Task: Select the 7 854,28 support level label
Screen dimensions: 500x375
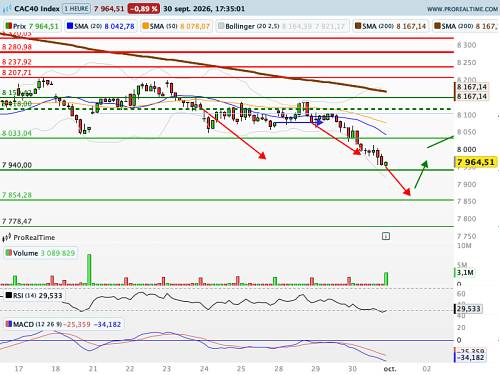Action: pyautogui.click(x=17, y=195)
